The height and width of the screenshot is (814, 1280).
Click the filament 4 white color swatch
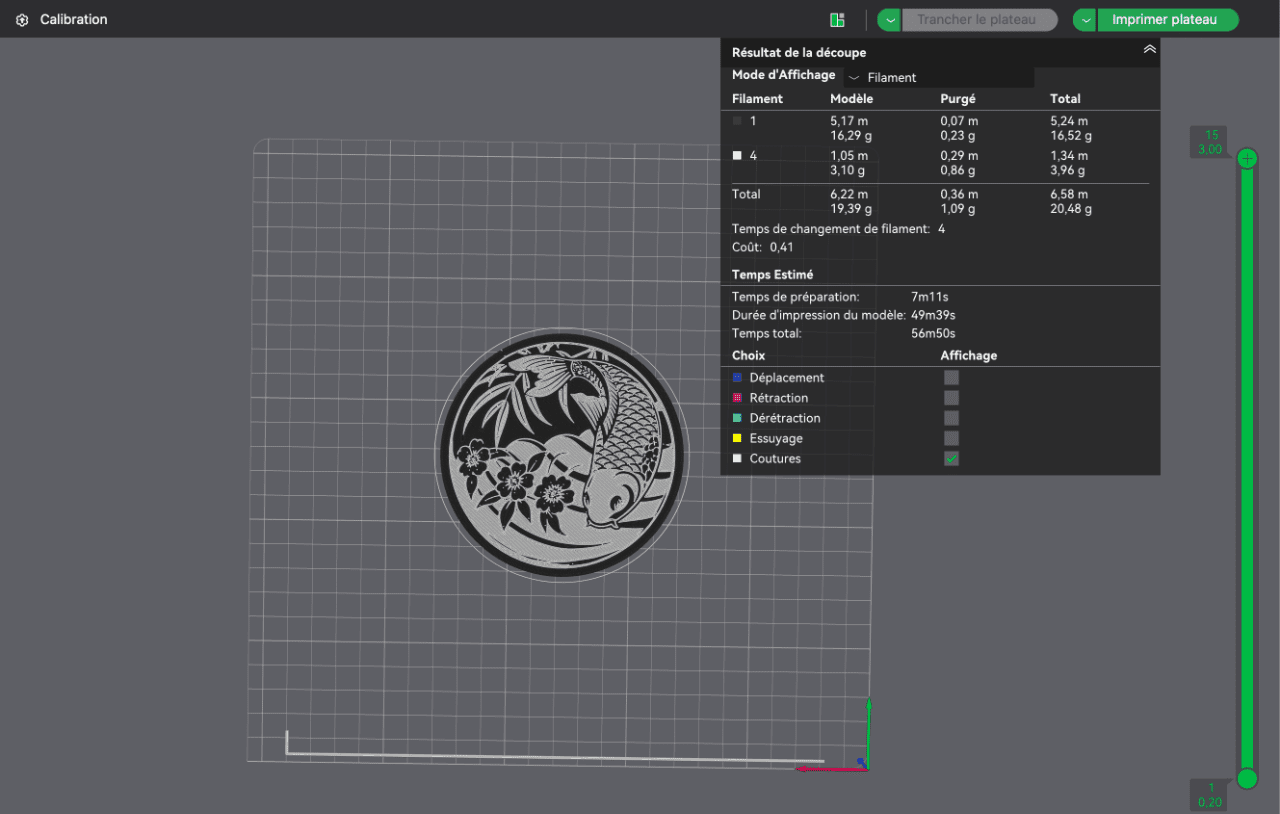(x=737, y=156)
